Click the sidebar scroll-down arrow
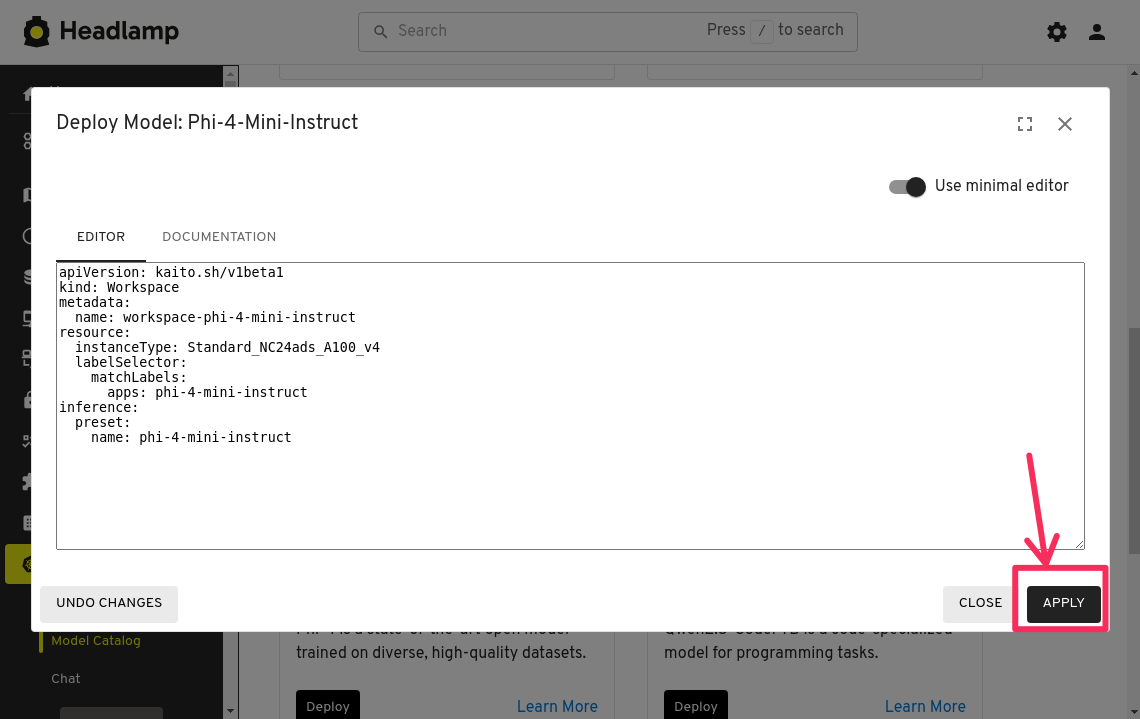This screenshot has height=719, width=1140. coord(231,711)
